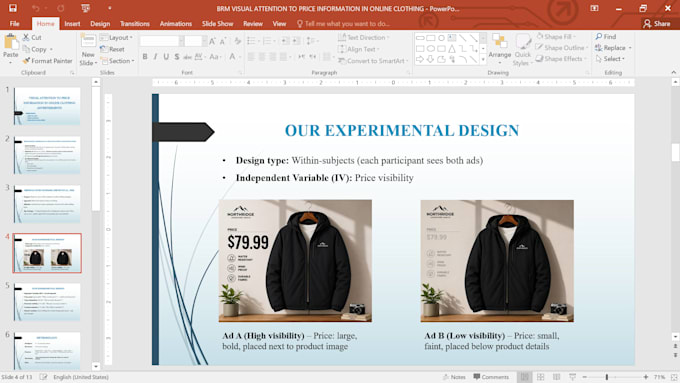Open the Text Direction dropdown
680x383 pixels.
tap(364, 37)
